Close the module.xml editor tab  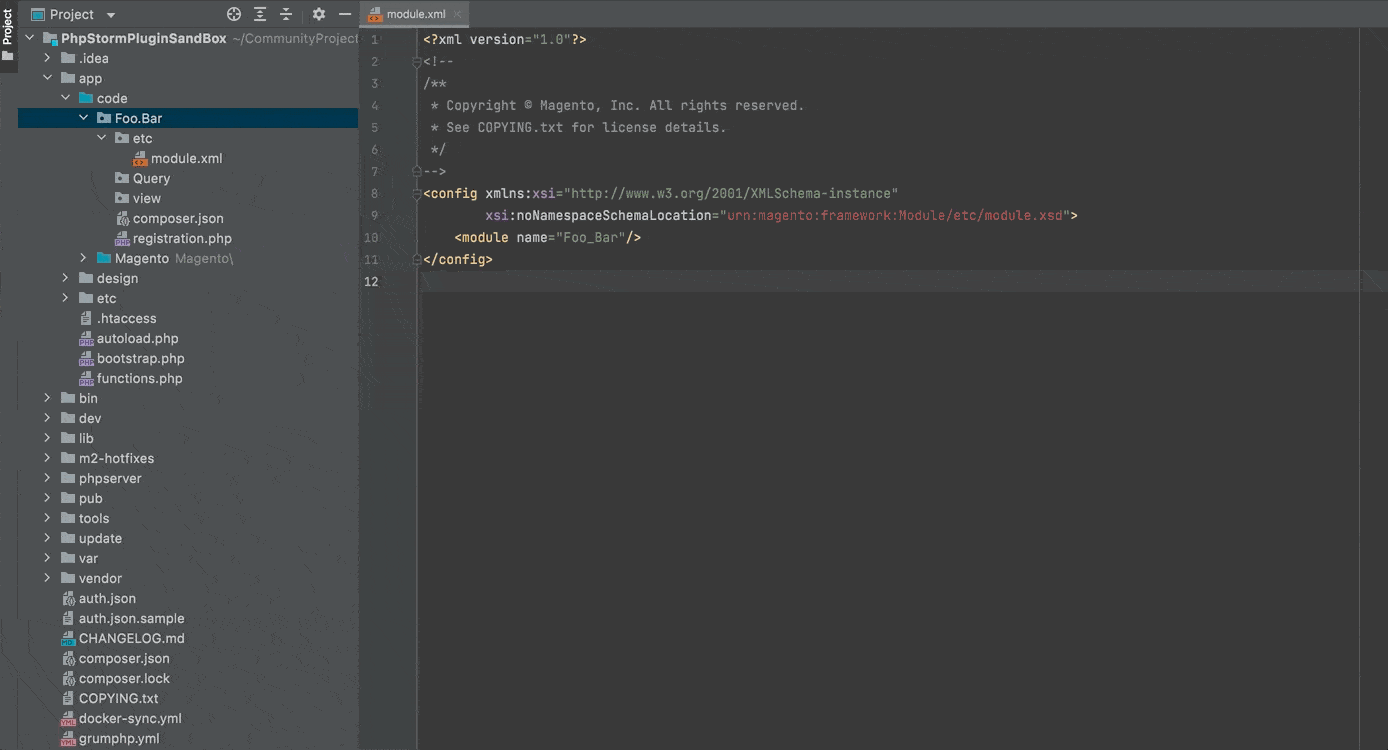pyautogui.click(x=458, y=15)
